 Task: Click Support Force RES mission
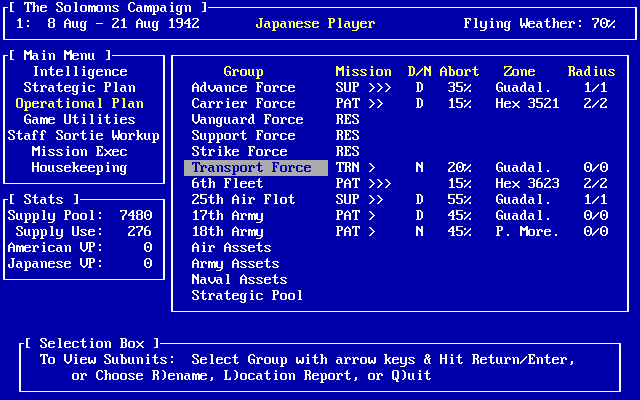347,135
